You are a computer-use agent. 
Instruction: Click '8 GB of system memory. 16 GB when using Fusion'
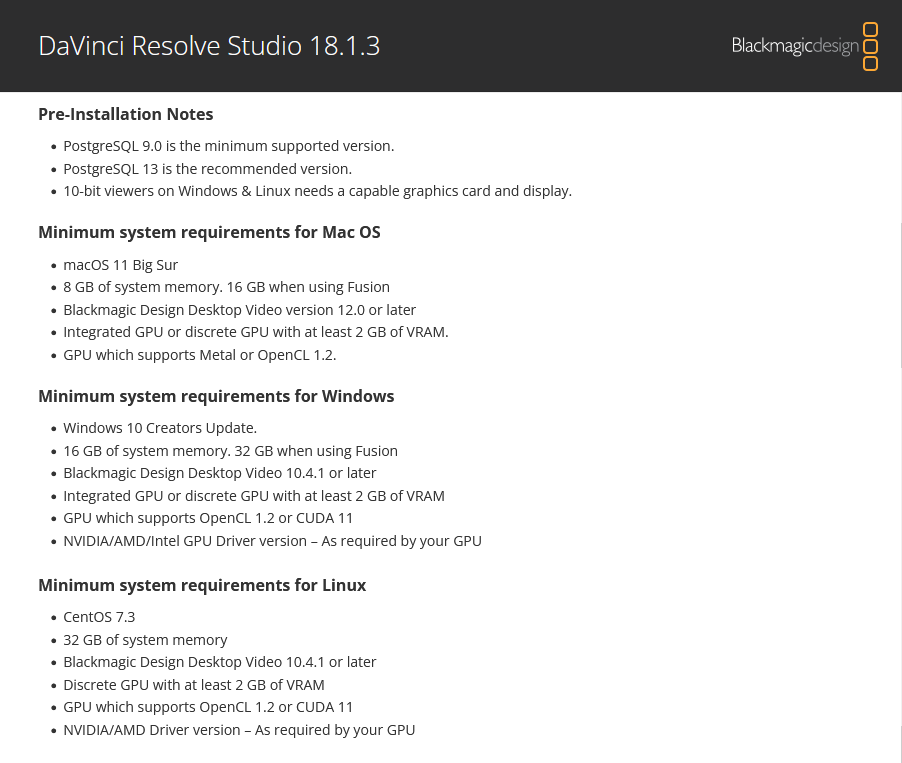pyautogui.click(x=226, y=287)
